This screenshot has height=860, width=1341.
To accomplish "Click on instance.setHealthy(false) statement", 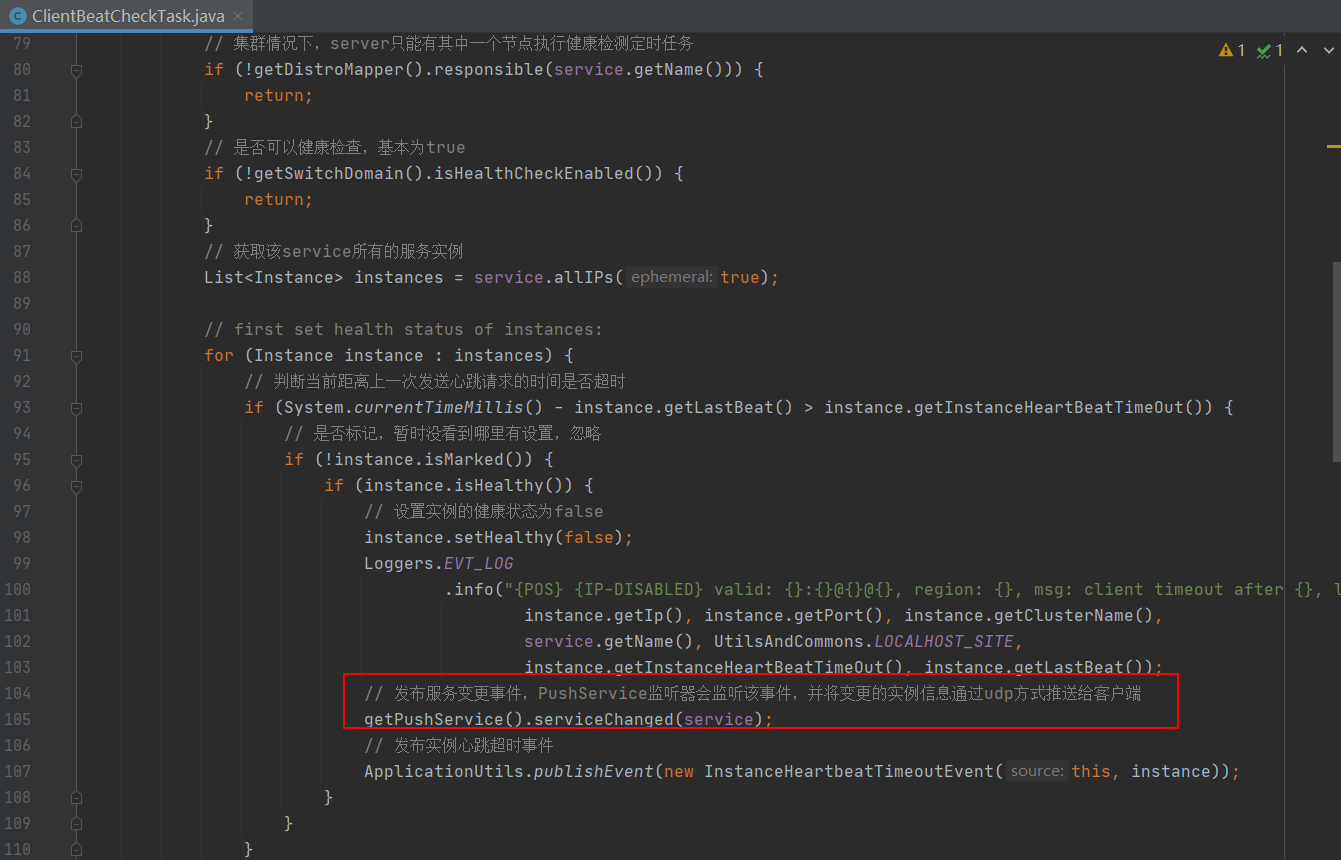I will point(498,537).
